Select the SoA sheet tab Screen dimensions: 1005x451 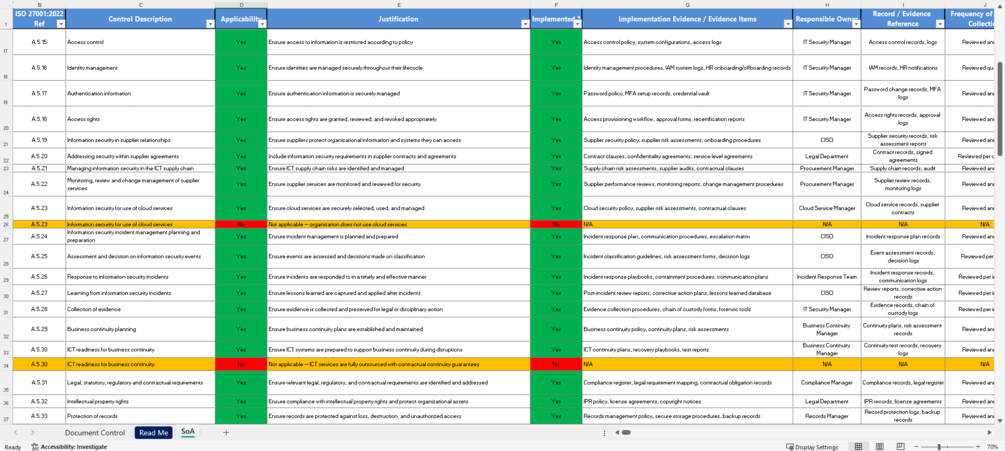pyautogui.click(x=188, y=432)
